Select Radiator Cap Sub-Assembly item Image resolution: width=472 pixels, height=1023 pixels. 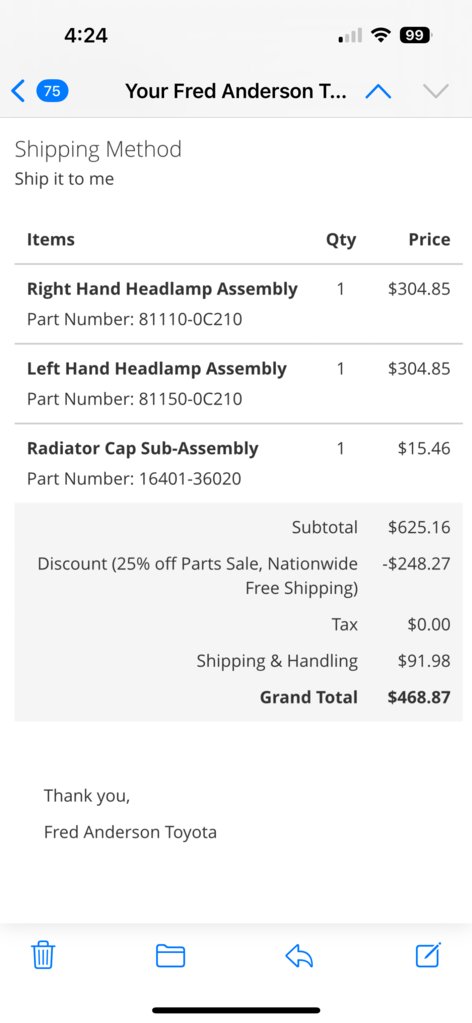[x=142, y=448]
